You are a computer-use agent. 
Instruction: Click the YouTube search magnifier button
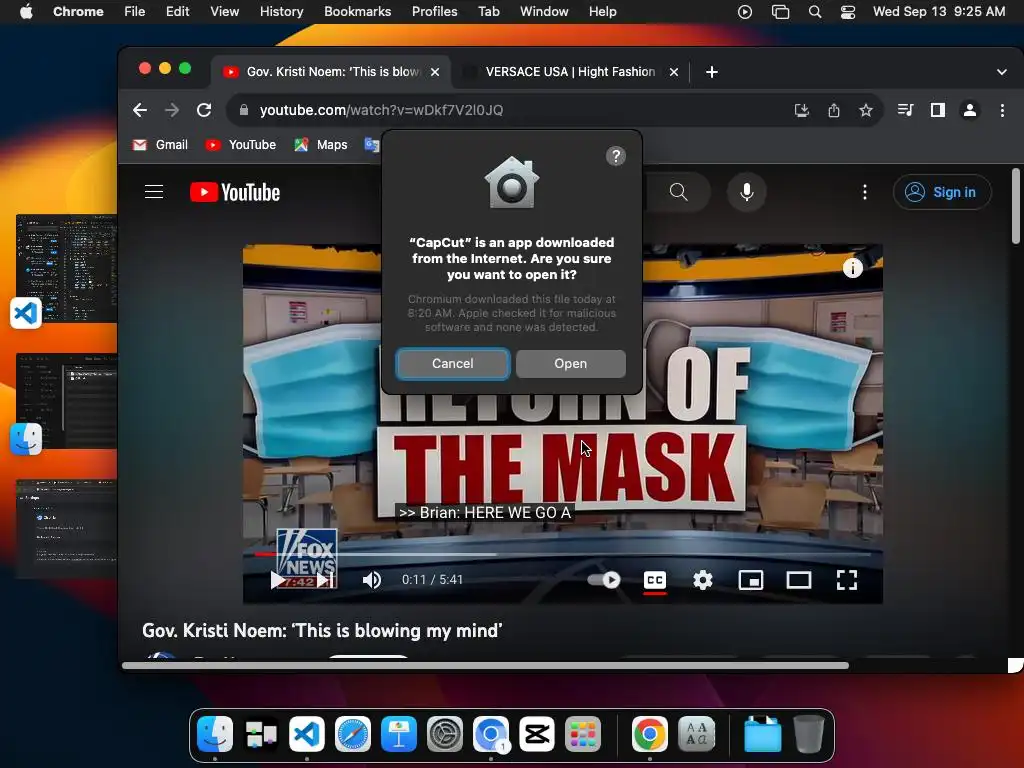[x=679, y=192]
